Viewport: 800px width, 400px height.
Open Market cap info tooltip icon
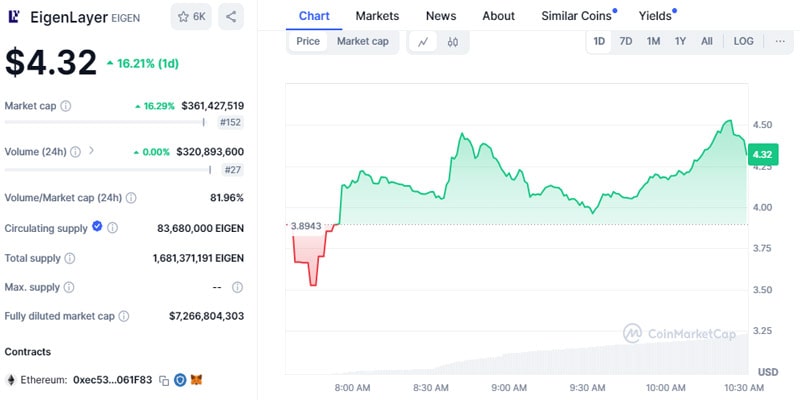[x=66, y=106]
